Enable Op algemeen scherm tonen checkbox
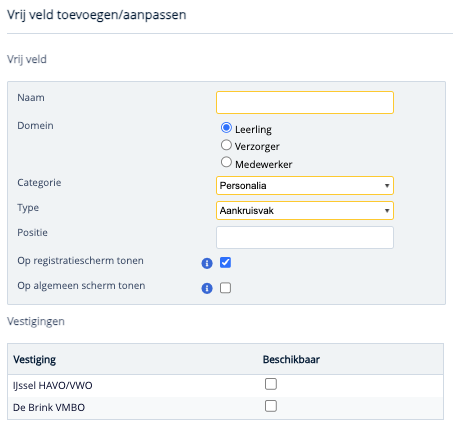Image resolution: width=453 pixels, height=430 pixels. (225, 288)
